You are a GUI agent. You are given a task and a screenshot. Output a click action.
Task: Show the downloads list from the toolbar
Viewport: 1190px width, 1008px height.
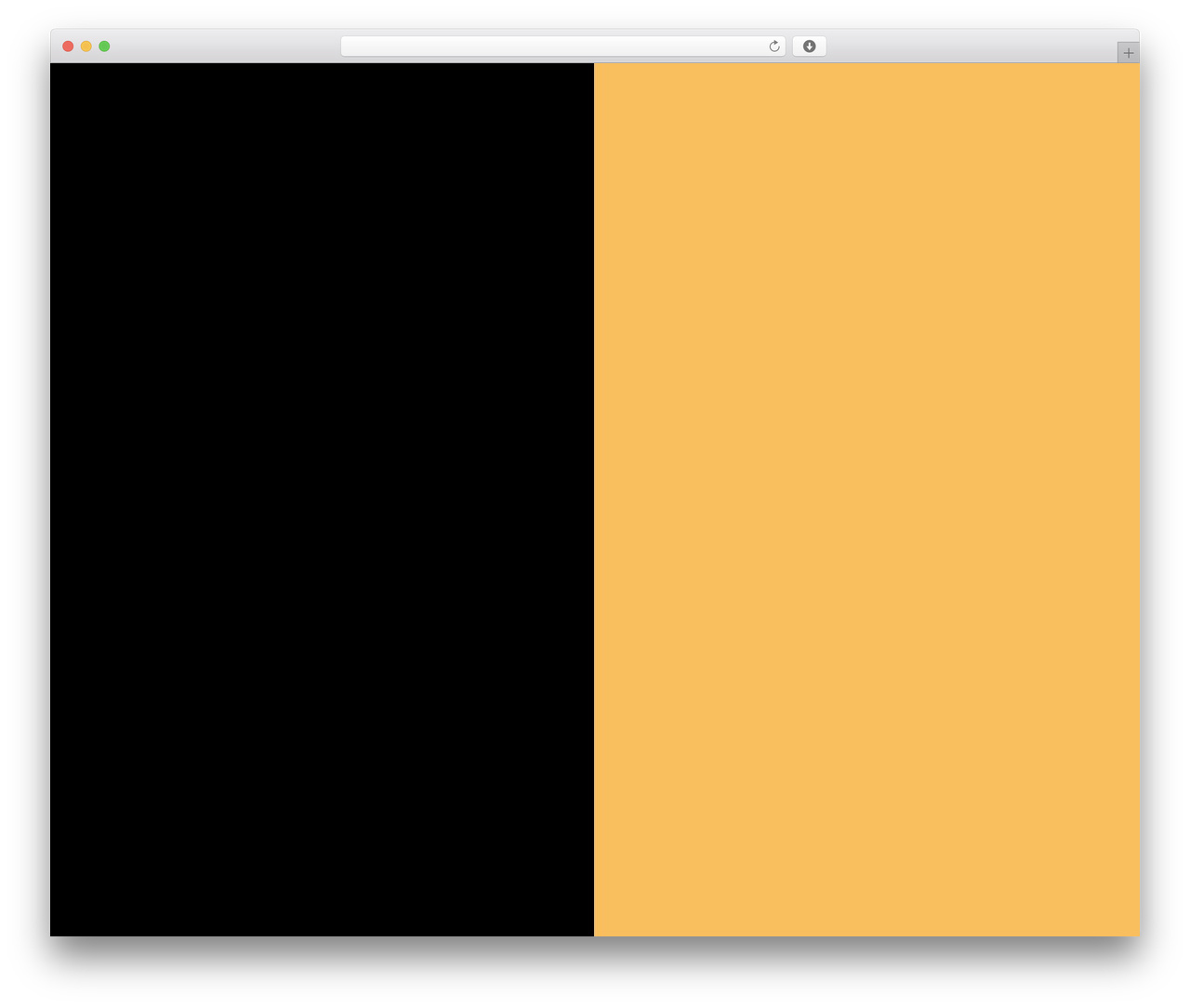[809, 46]
